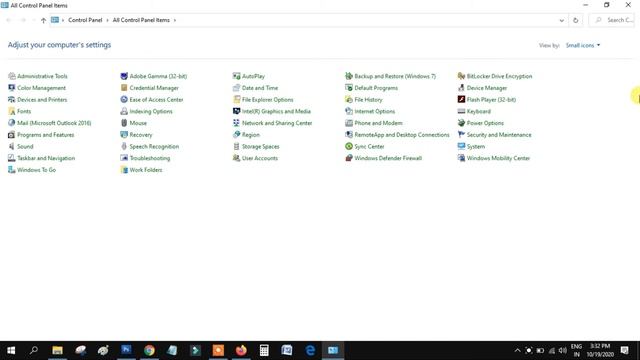This screenshot has height=360, width=640.
Task: Open RemoteApp and Desktop Connections link
Action: point(402,135)
